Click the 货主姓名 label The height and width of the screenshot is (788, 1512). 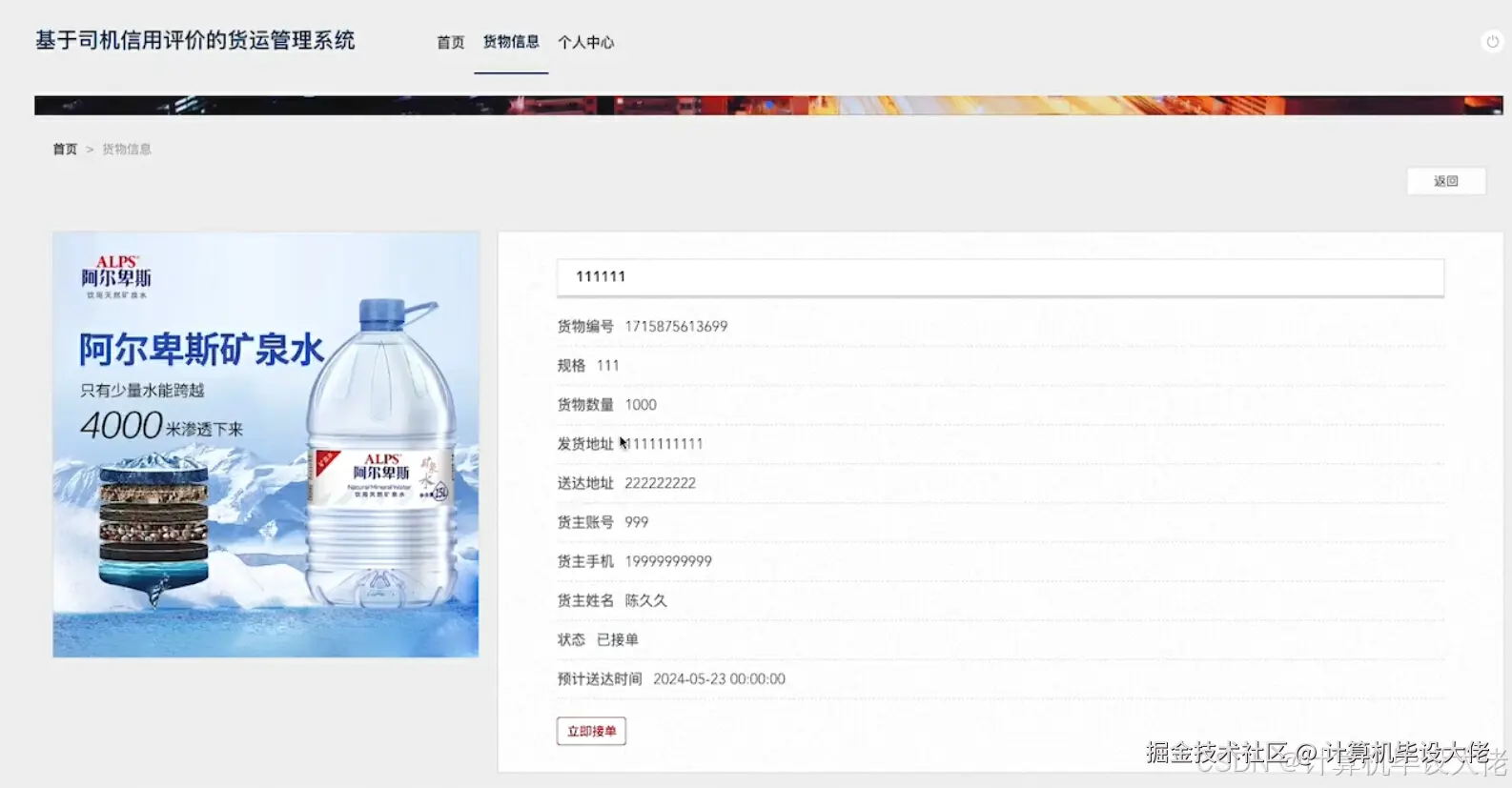[585, 600]
